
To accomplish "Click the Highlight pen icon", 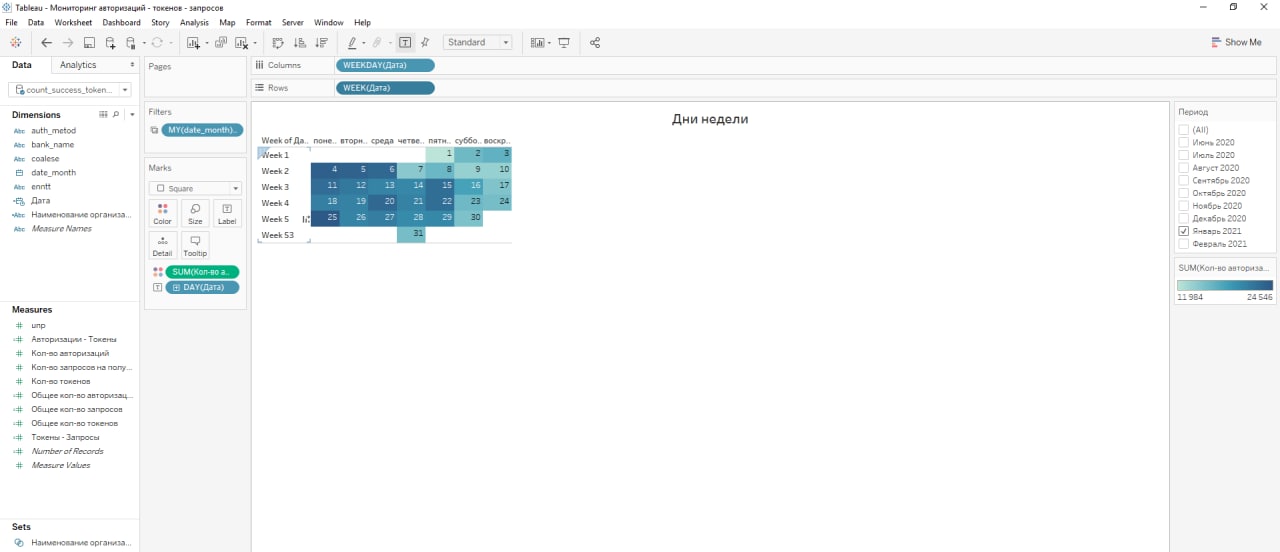I will 352,43.
